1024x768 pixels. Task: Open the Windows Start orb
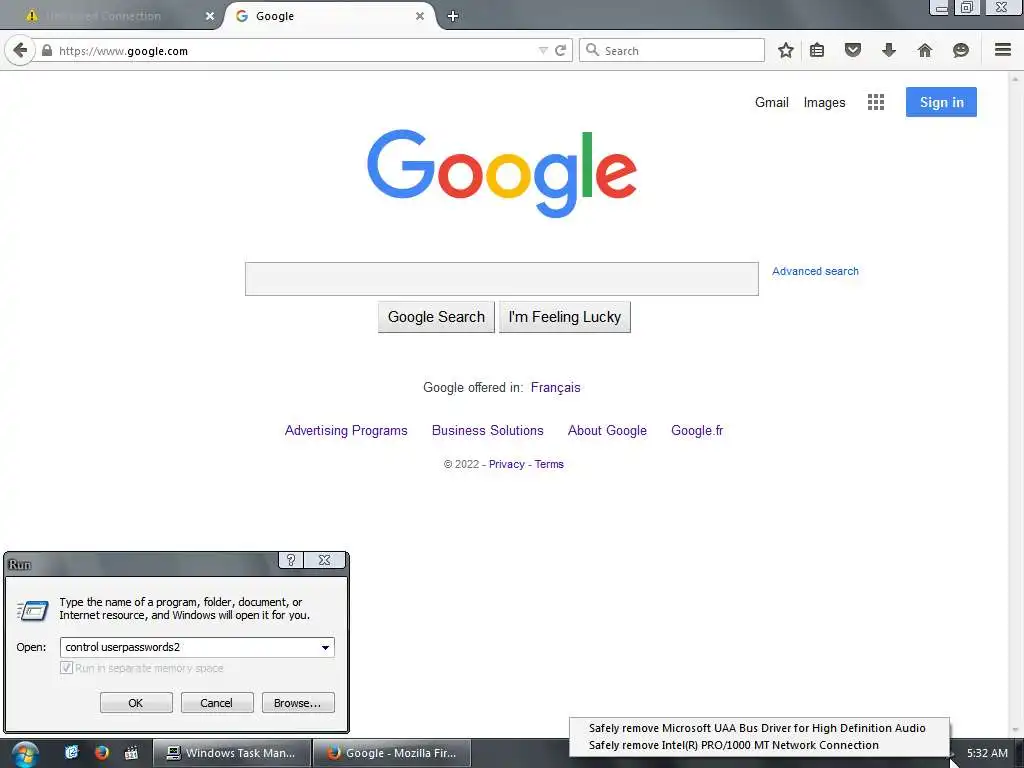pyautogui.click(x=24, y=754)
